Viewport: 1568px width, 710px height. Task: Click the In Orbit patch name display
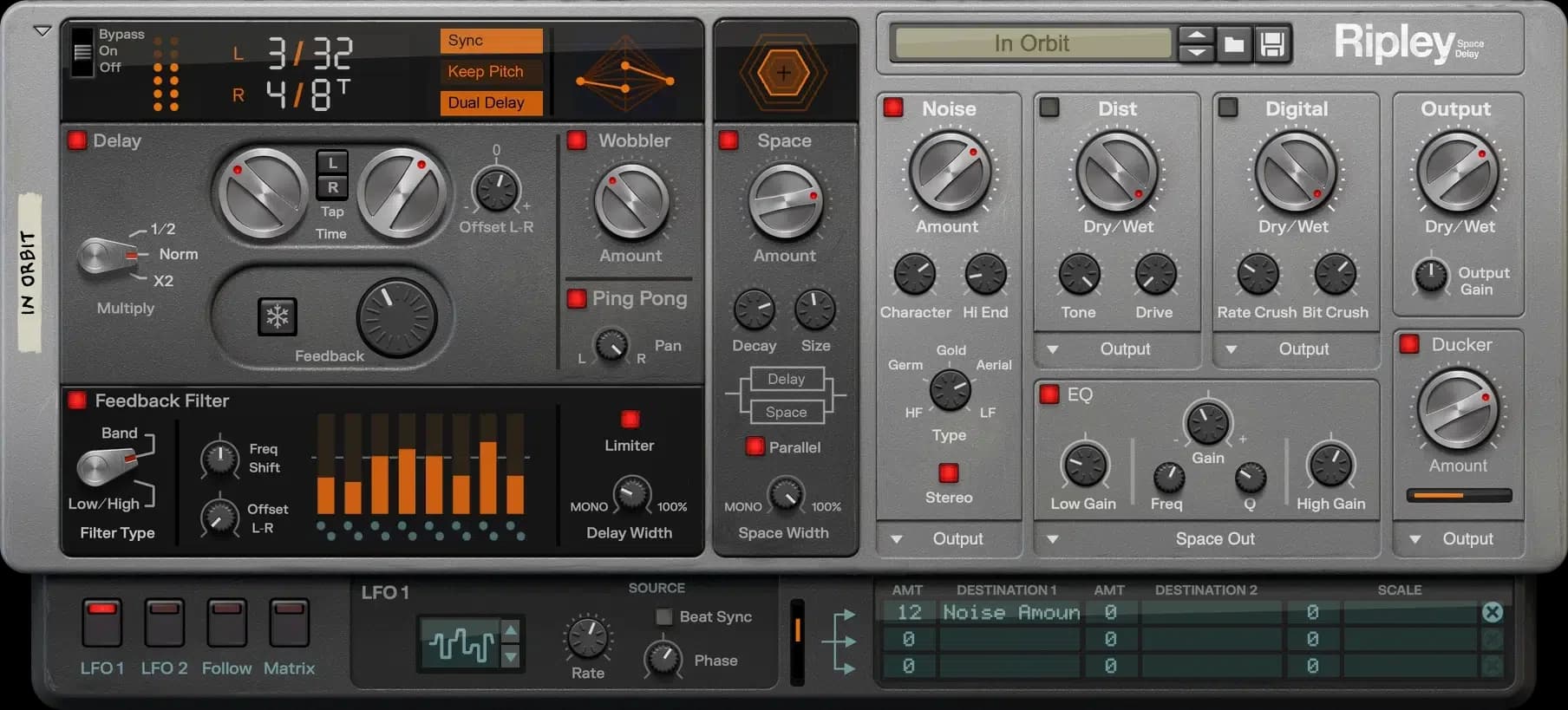[x=1032, y=43]
